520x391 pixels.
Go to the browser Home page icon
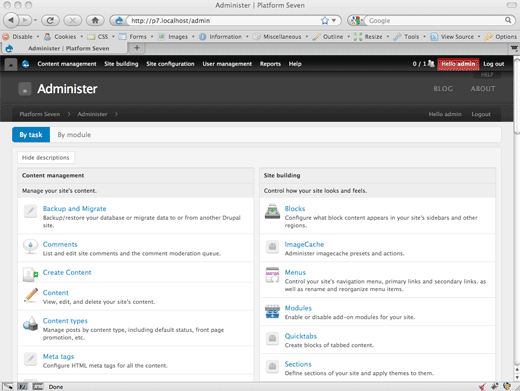pos(95,20)
